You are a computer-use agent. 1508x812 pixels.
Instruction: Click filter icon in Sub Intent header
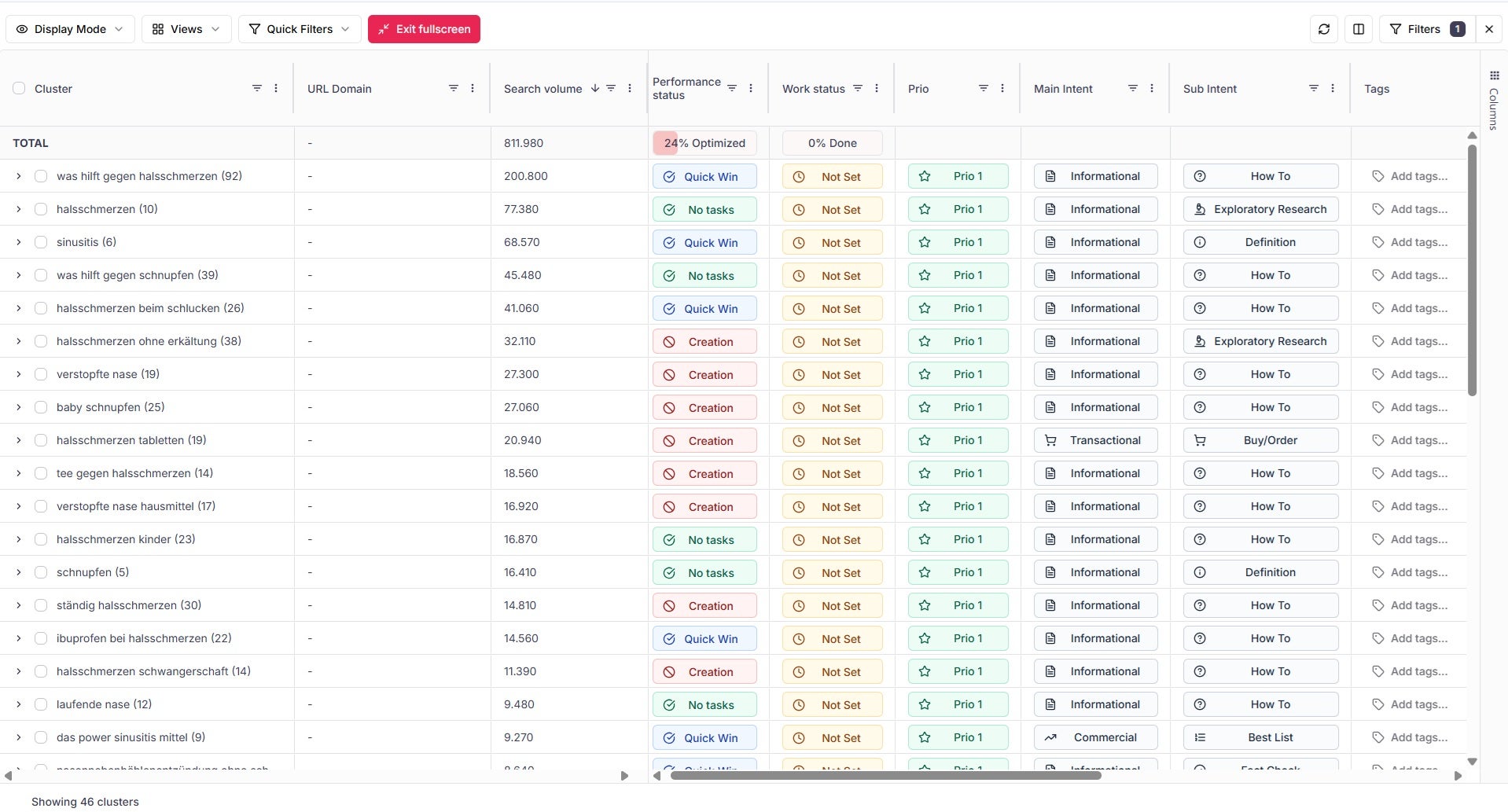click(x=1314, y=88)
